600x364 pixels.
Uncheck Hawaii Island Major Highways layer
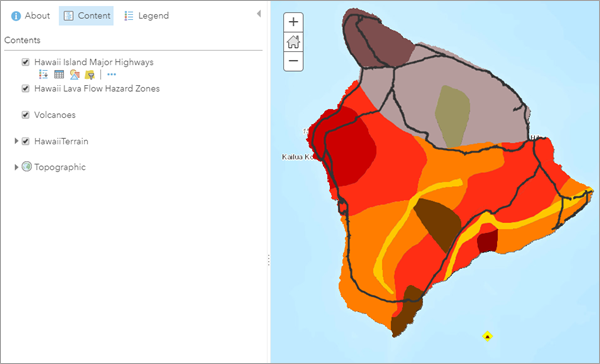(26, 62)
